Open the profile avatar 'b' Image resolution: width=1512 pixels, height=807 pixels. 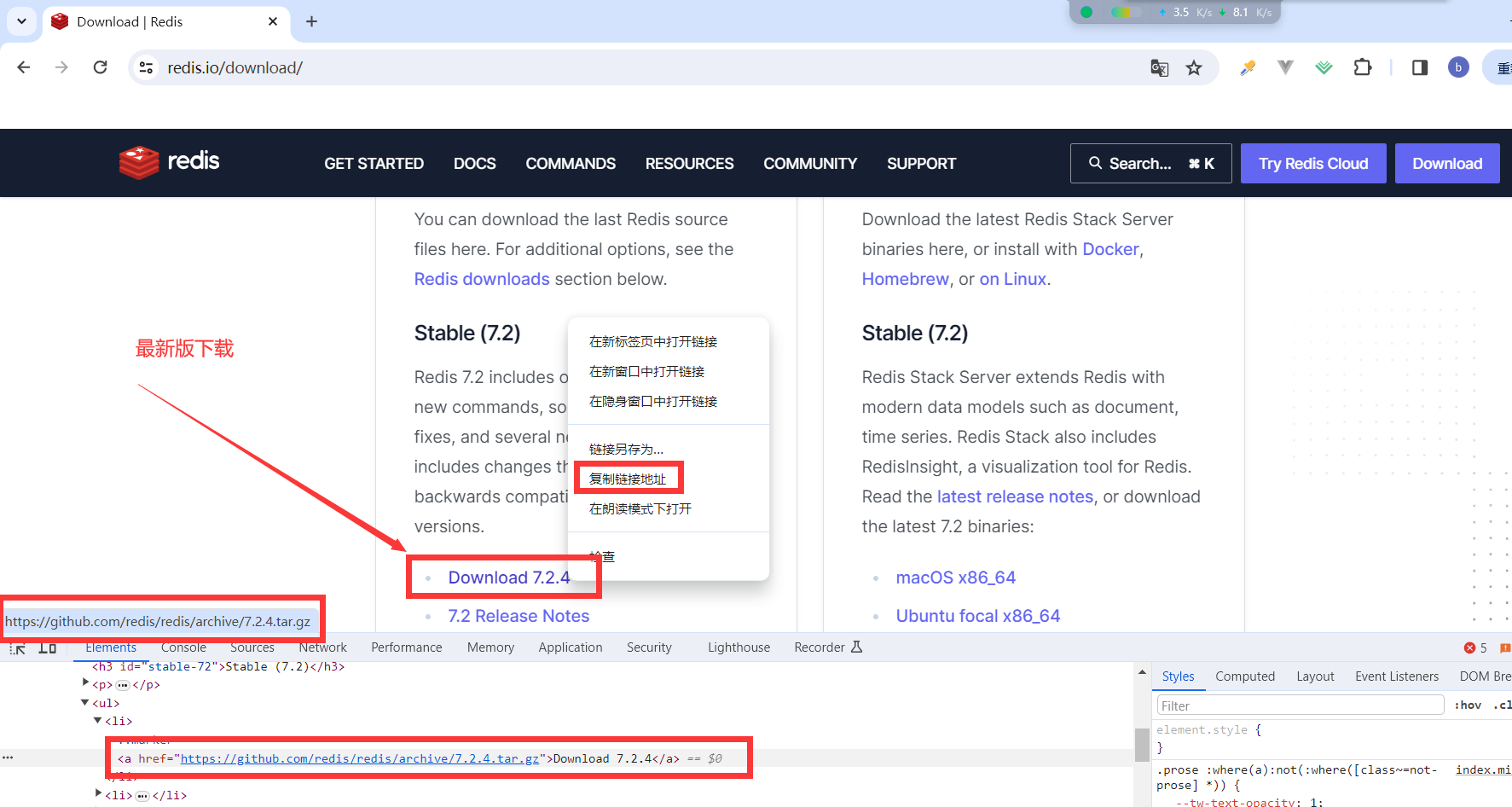click(1458, 67)
